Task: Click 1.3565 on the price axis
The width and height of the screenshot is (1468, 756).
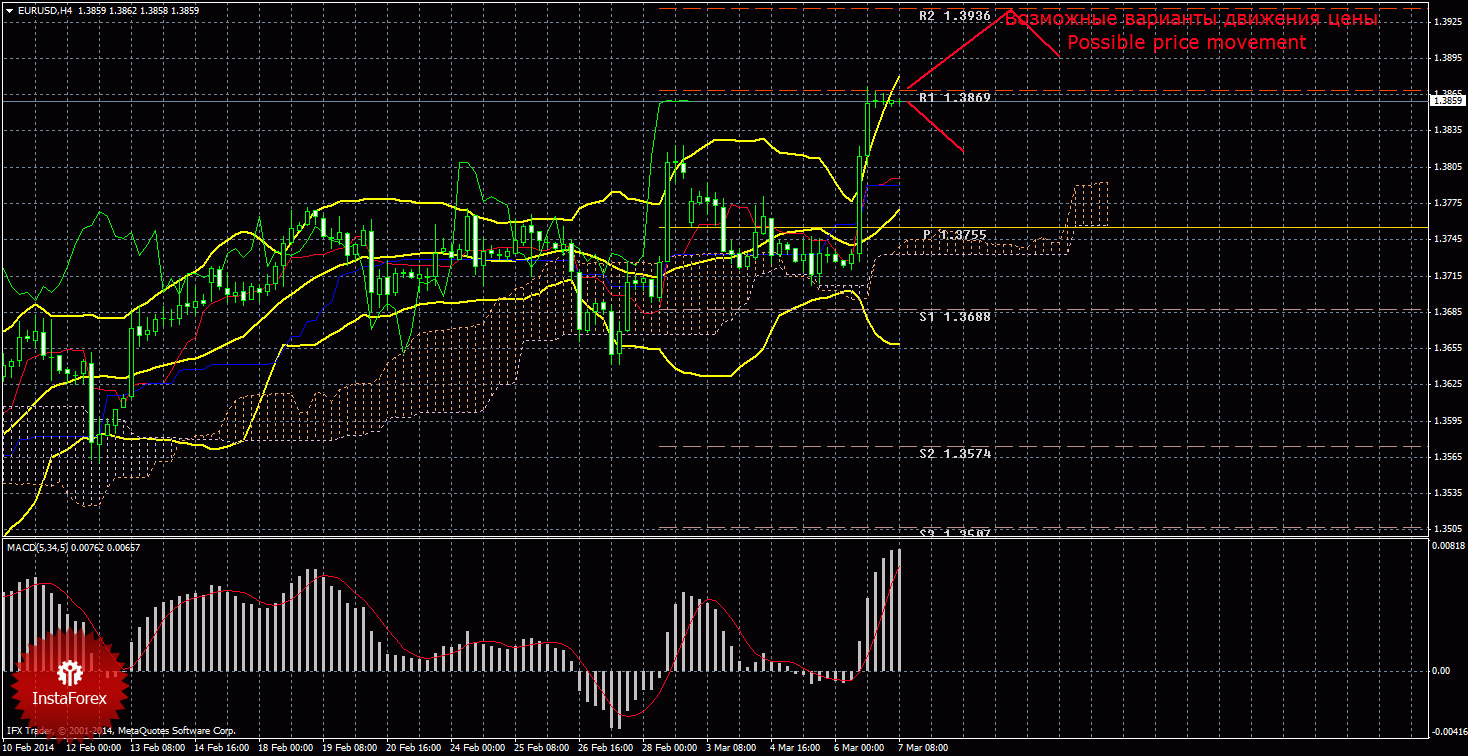Action: (1446, 456)
